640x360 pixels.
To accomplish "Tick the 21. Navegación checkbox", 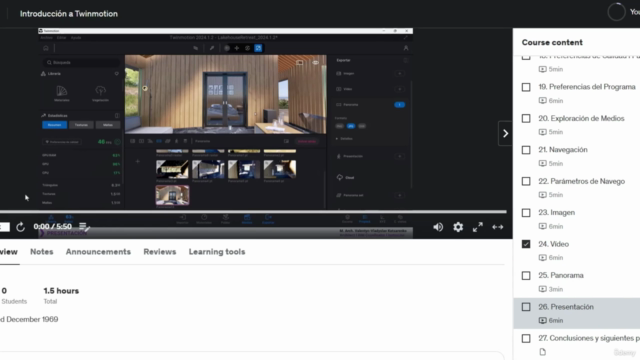I will click(x=526, y=150).
